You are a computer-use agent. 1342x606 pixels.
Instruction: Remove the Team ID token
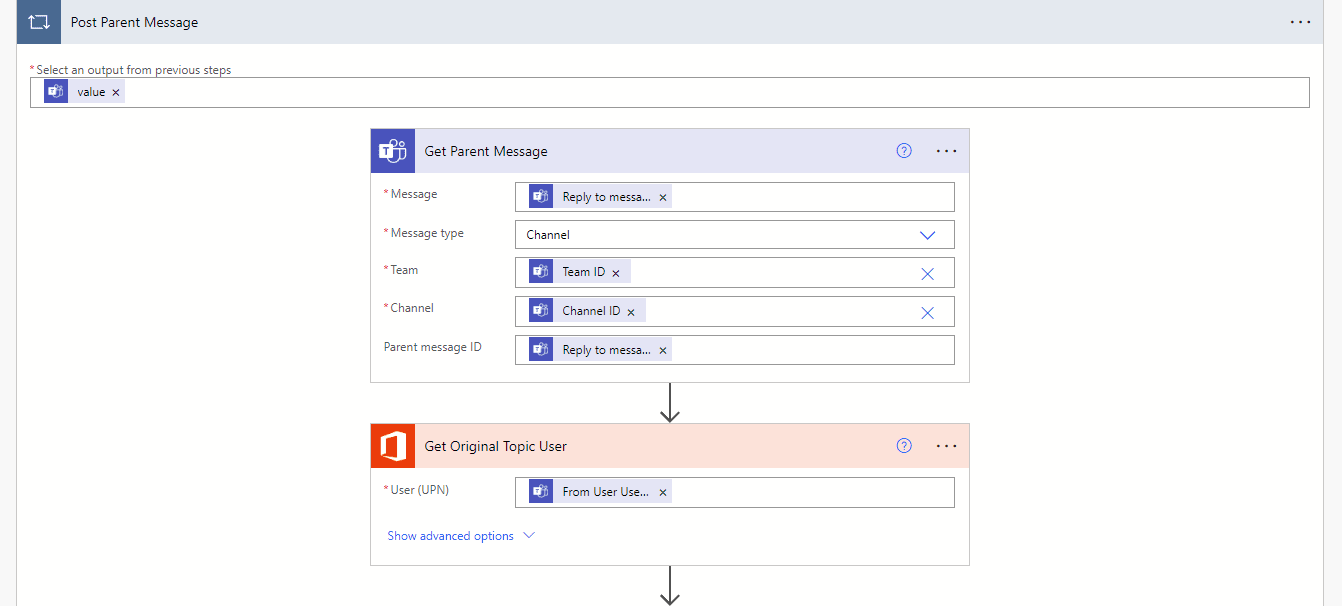[616, 273]
